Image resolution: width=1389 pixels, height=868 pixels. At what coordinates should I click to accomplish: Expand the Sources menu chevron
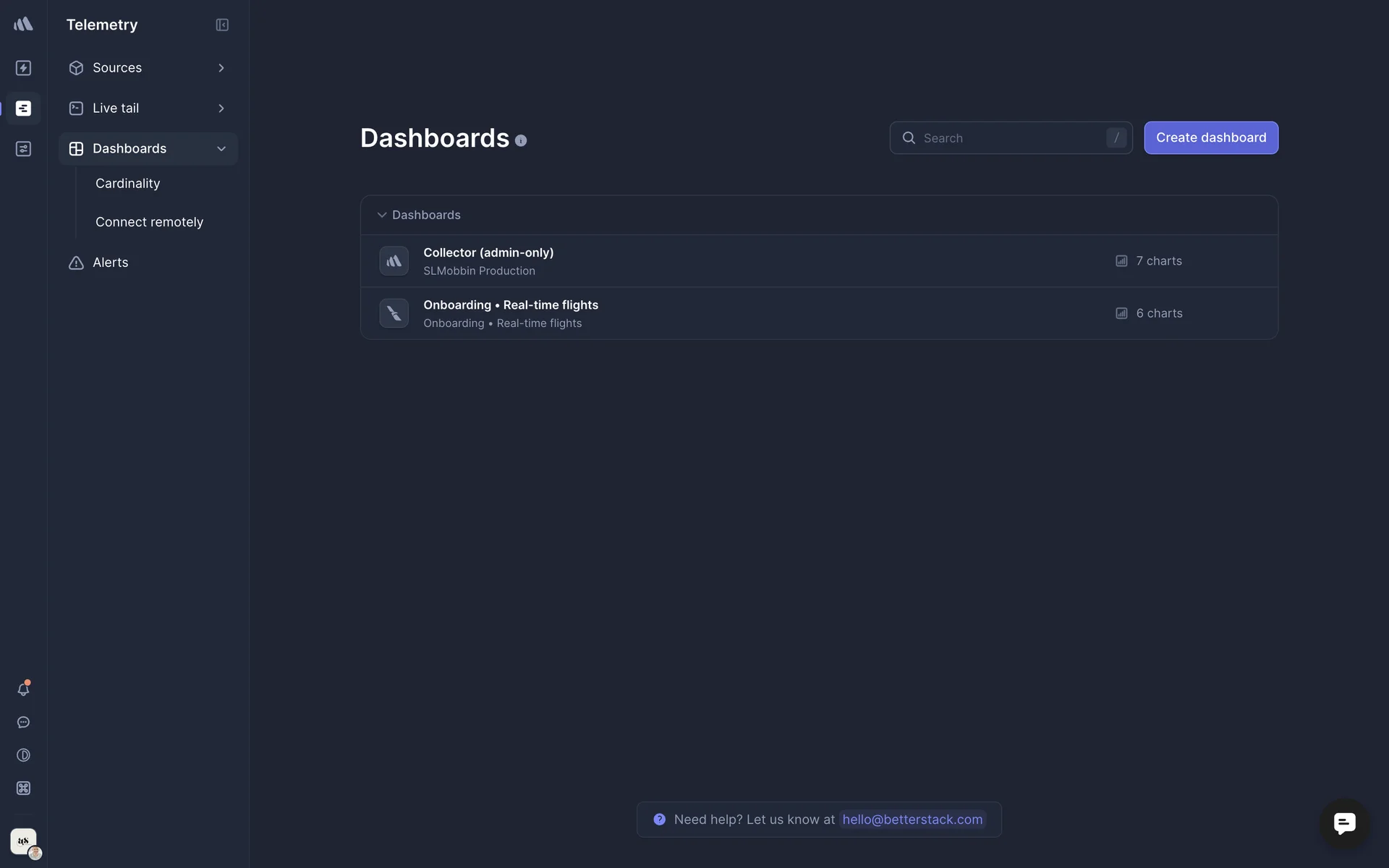(x=221, y=68)
